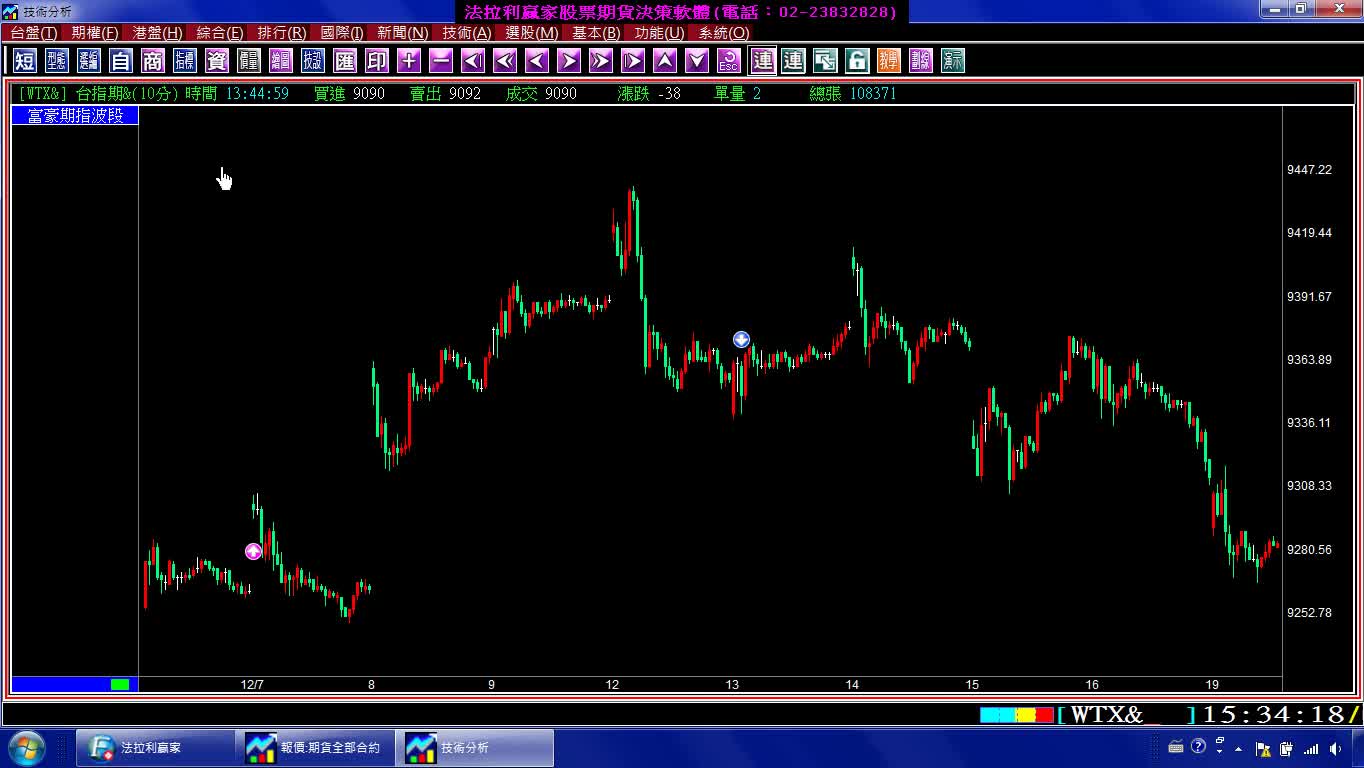Open the 型態 pattern toolbar icon
1364x768 pixels.
(x=57, y=61)
